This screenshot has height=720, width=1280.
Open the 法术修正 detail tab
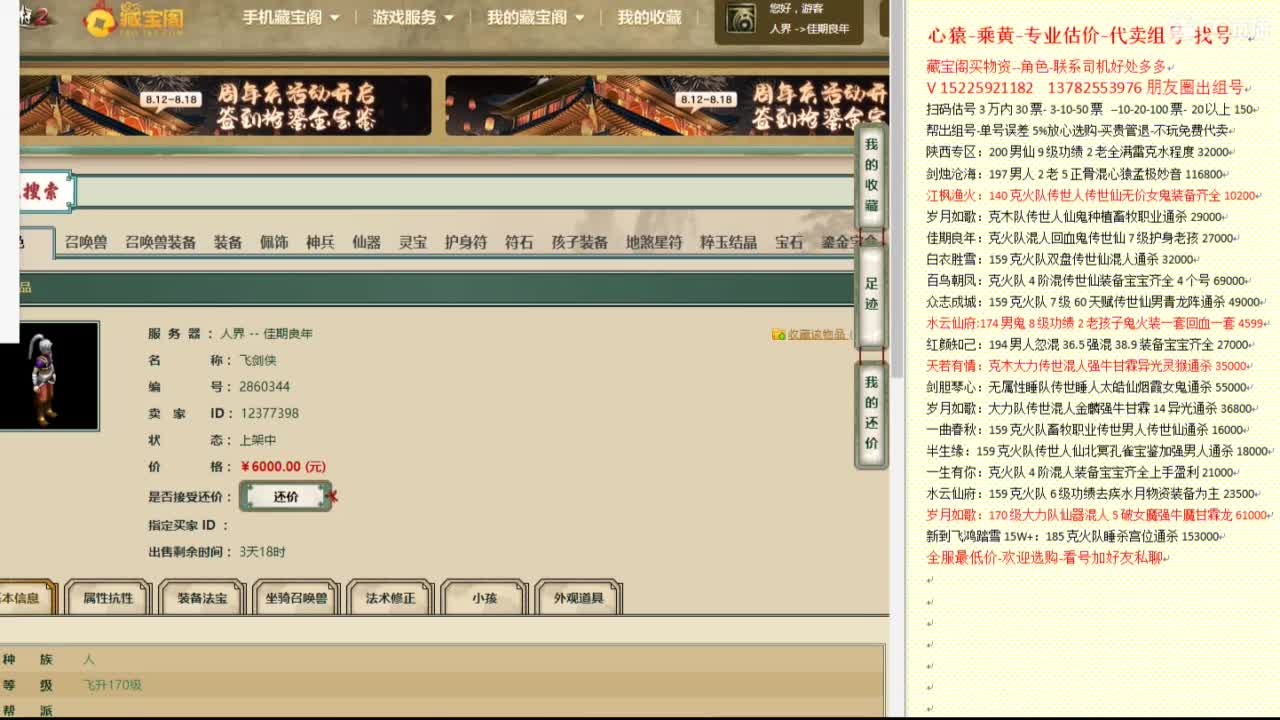[x=390, y=598]
